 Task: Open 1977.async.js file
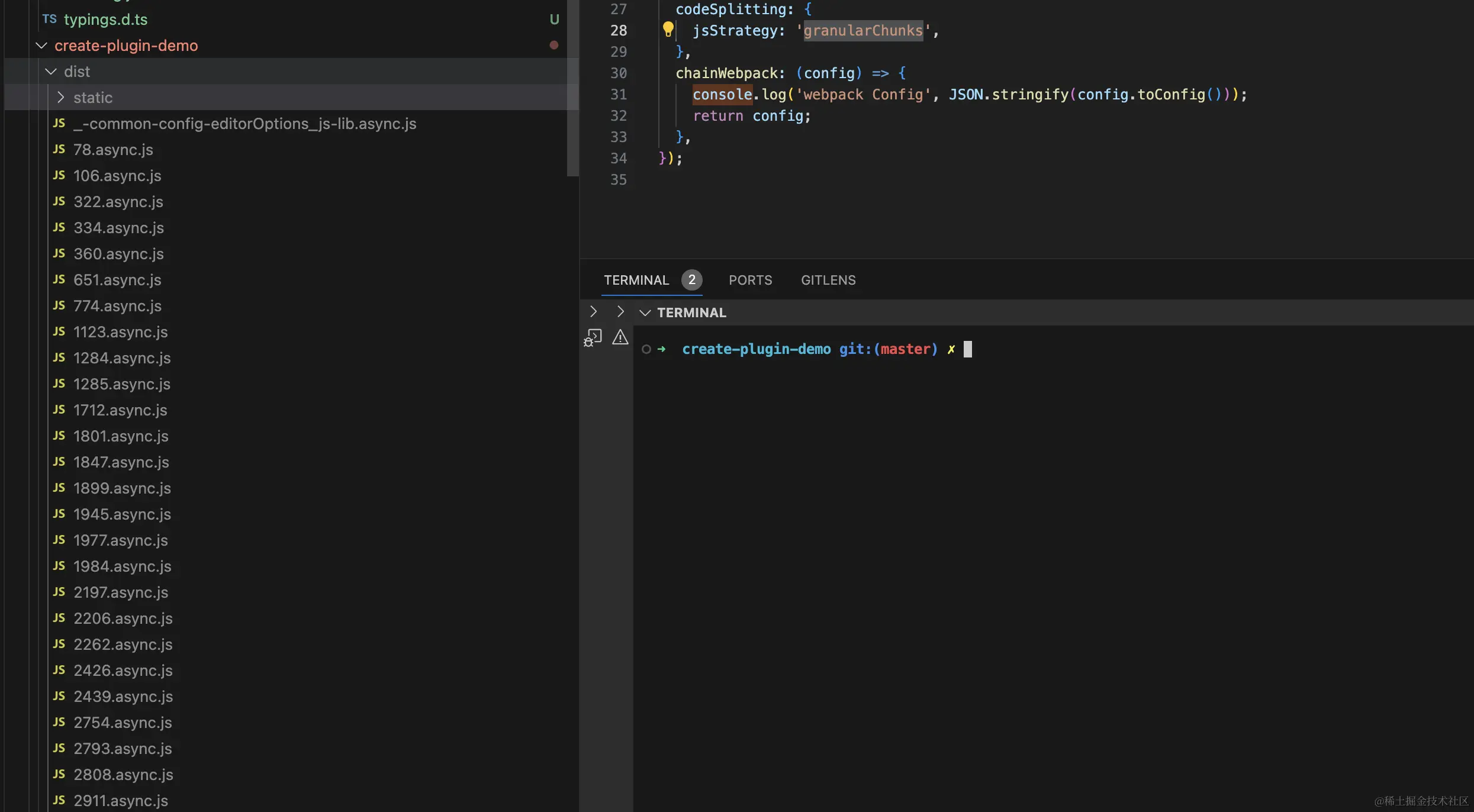pos(121,540)
